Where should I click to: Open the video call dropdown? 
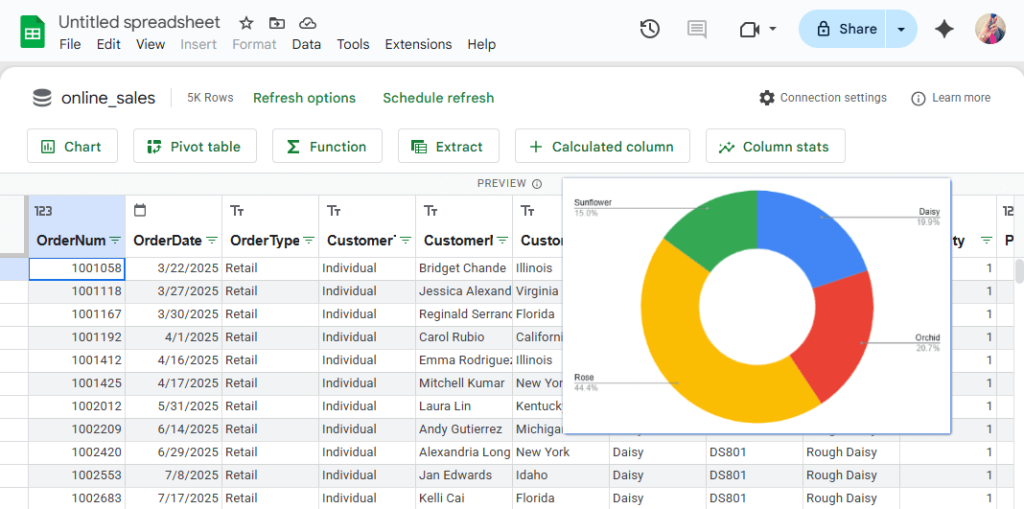tap(773, 29)
